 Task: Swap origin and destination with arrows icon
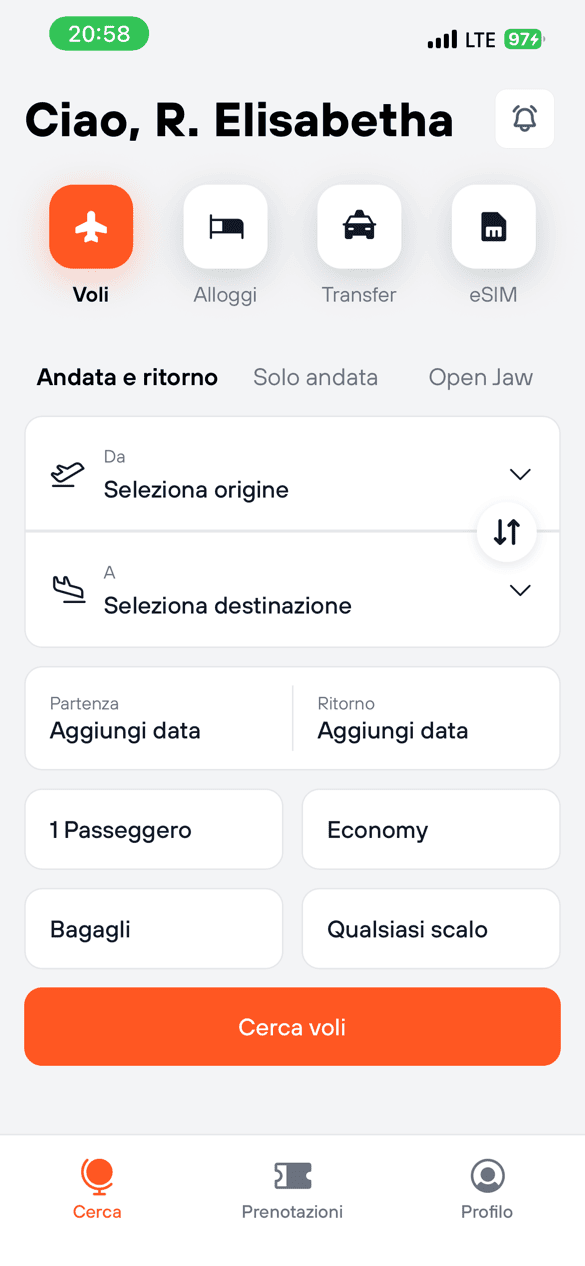[x=507, y=532]
